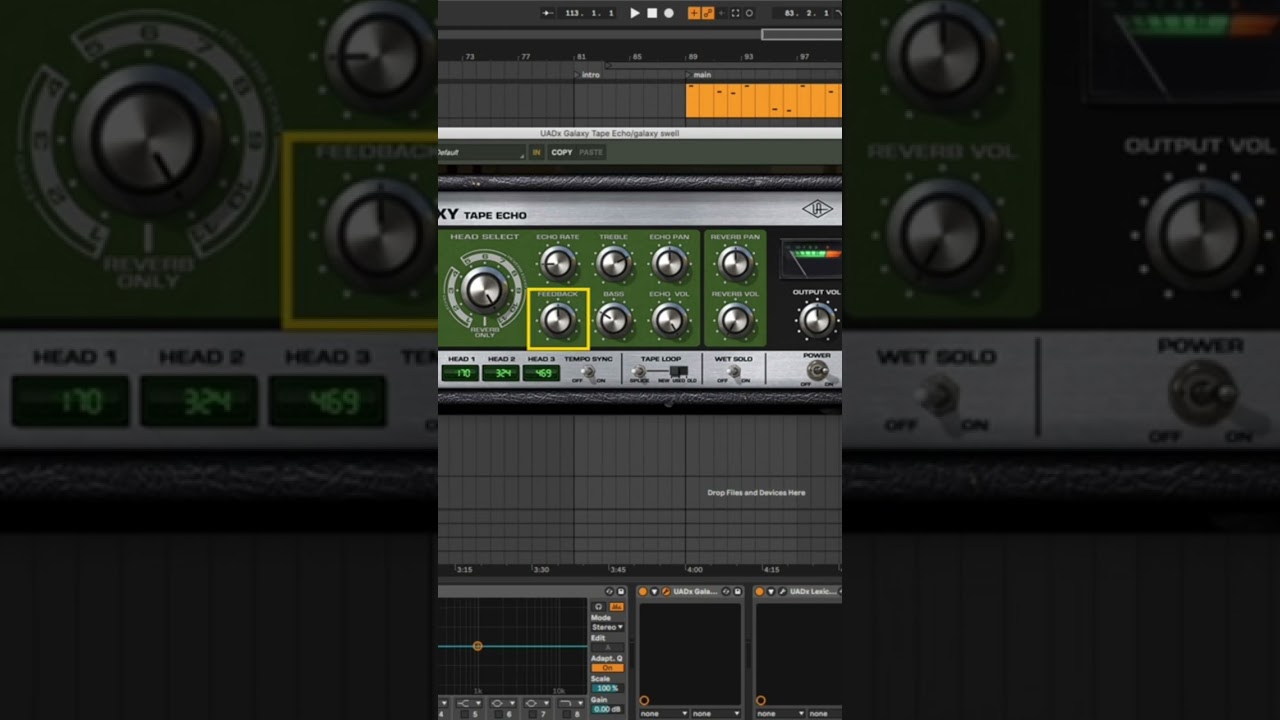Toggle the EQ headphone audition button
Screen dimensions: 1280x720
[x=599, y=607]
